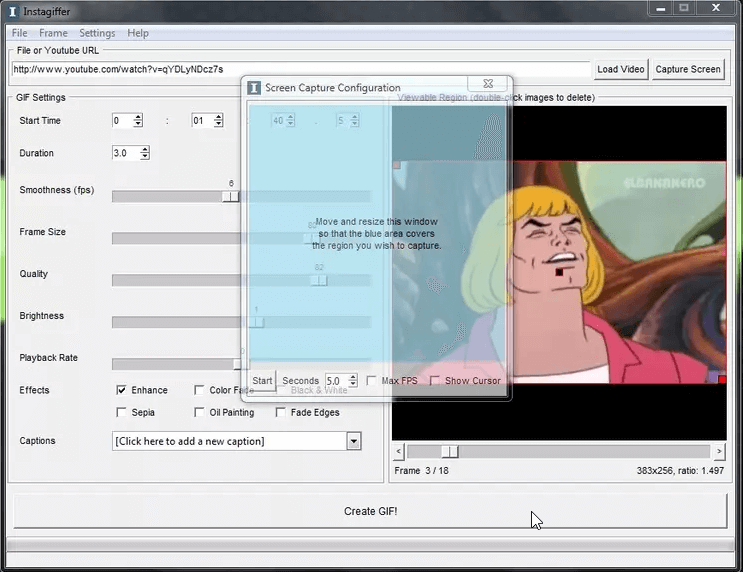
Task: Click the Brightness slider handle
Action: coord(256,322)
